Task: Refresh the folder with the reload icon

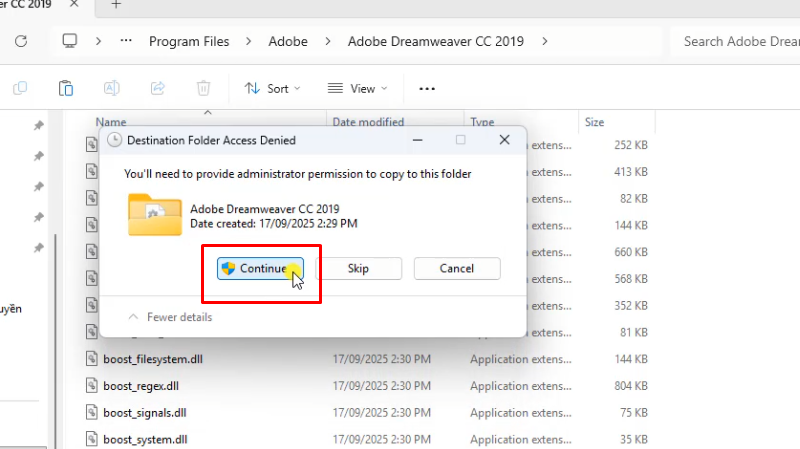Action: click(x=21, y=41)
